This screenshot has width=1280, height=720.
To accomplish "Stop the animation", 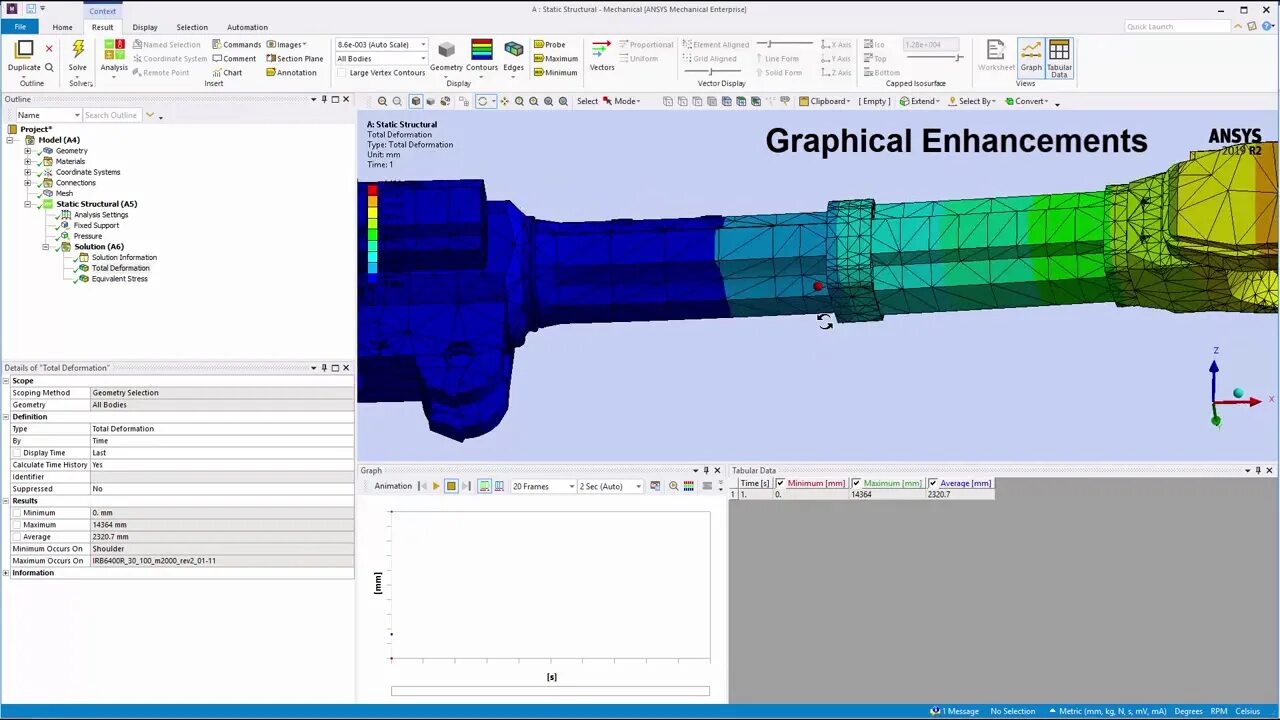I will point(451,486).
